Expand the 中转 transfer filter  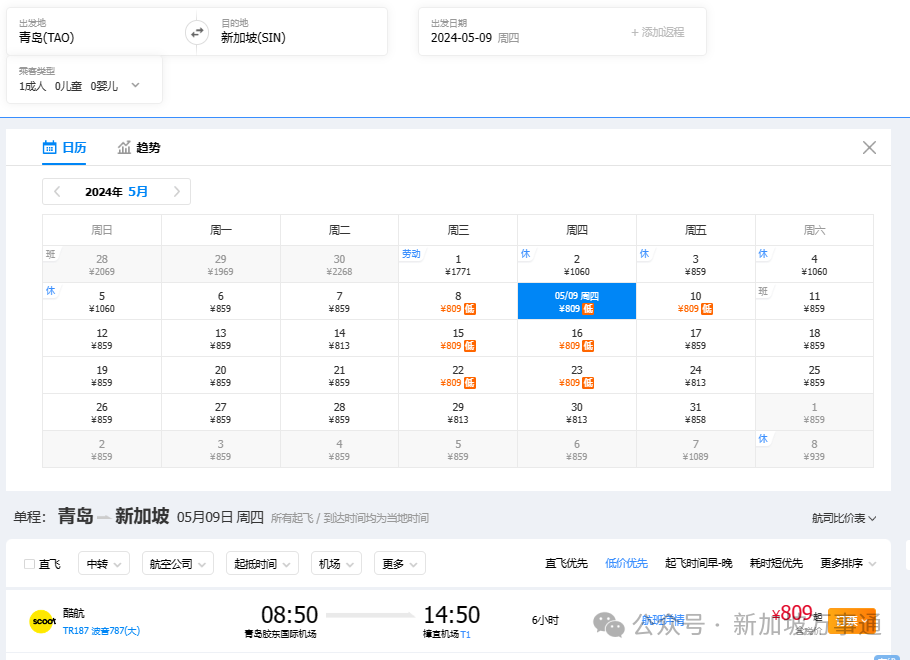pos(104,563)
